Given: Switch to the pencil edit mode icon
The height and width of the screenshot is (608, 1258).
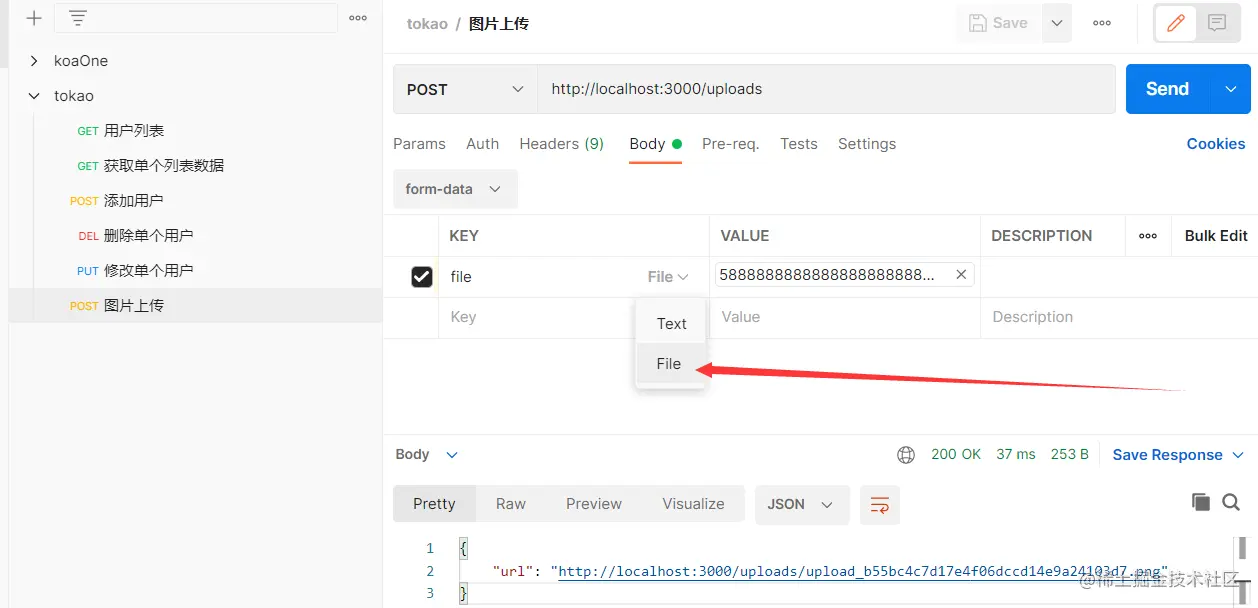Looking at the screenshot, I should point(1176,23).
